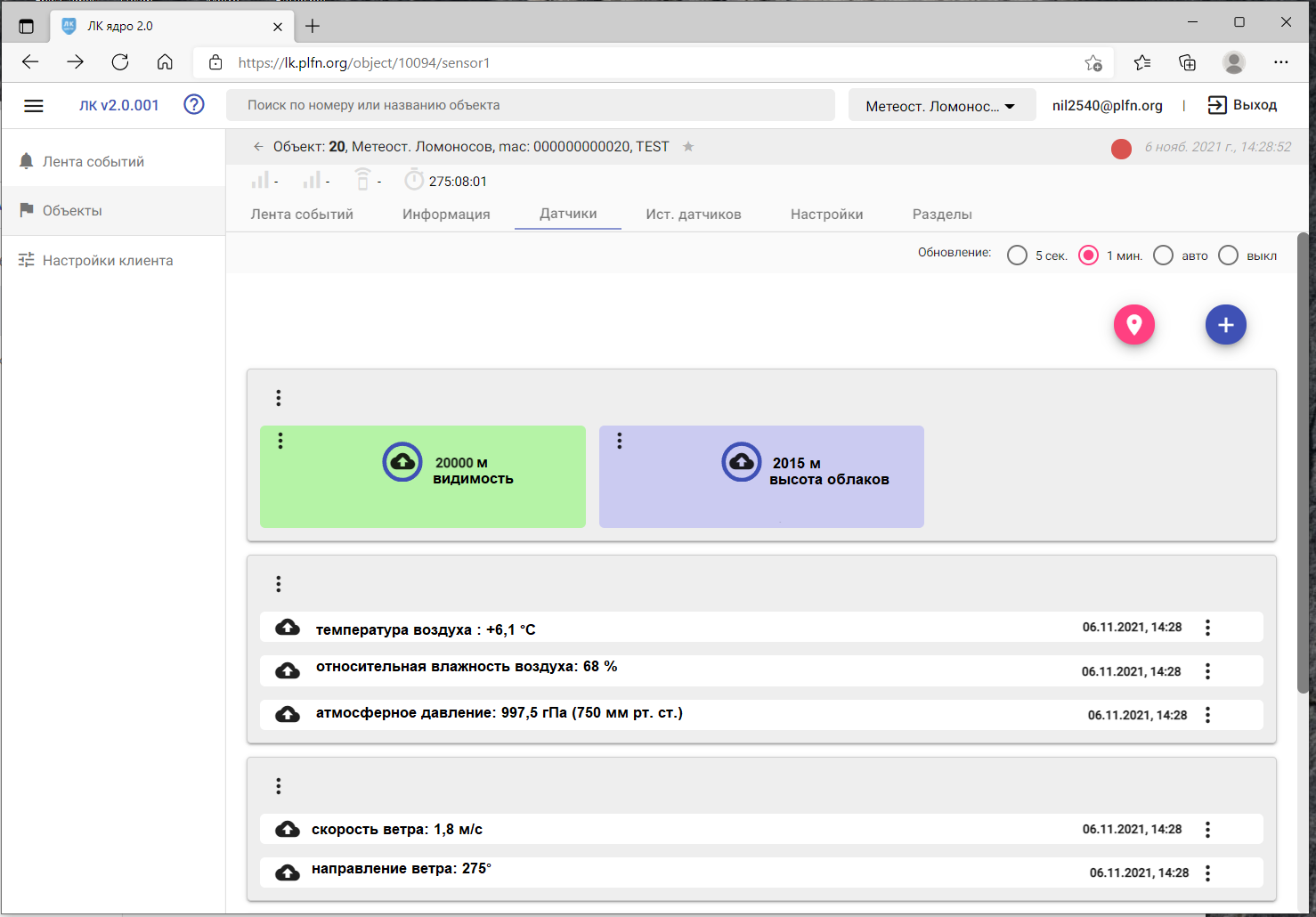1316x917 pixels.
Task: Open options menu on видимость tile
Action: pyautogui.click(x=280, y=441)
